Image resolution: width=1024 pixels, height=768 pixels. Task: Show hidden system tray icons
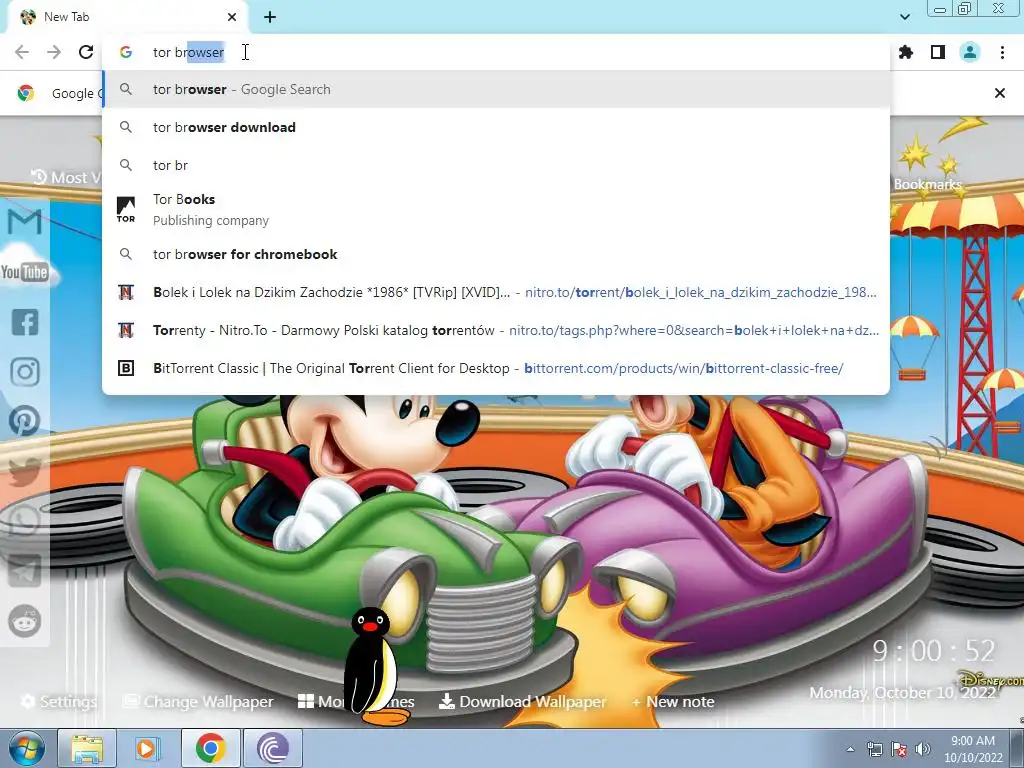tap(850, 749)
